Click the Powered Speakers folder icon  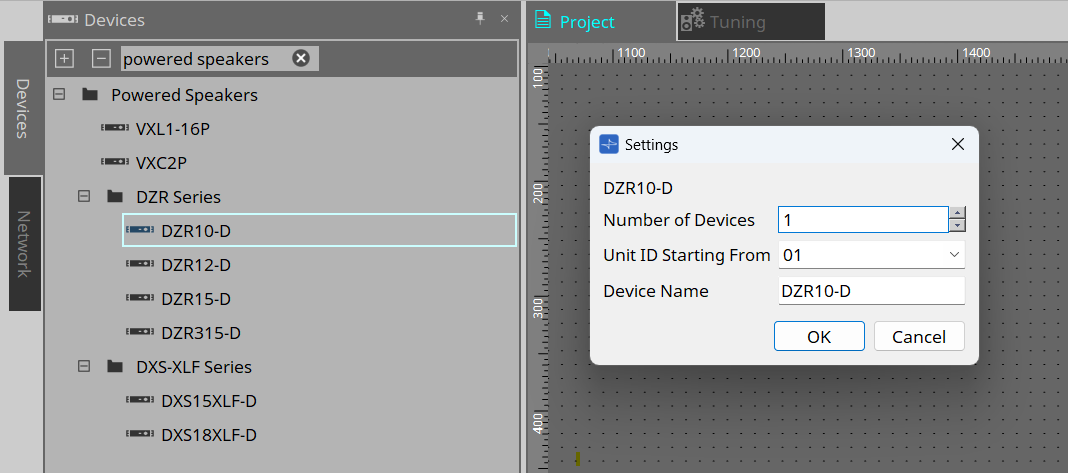pyautogui.click(x=90, y=94)
